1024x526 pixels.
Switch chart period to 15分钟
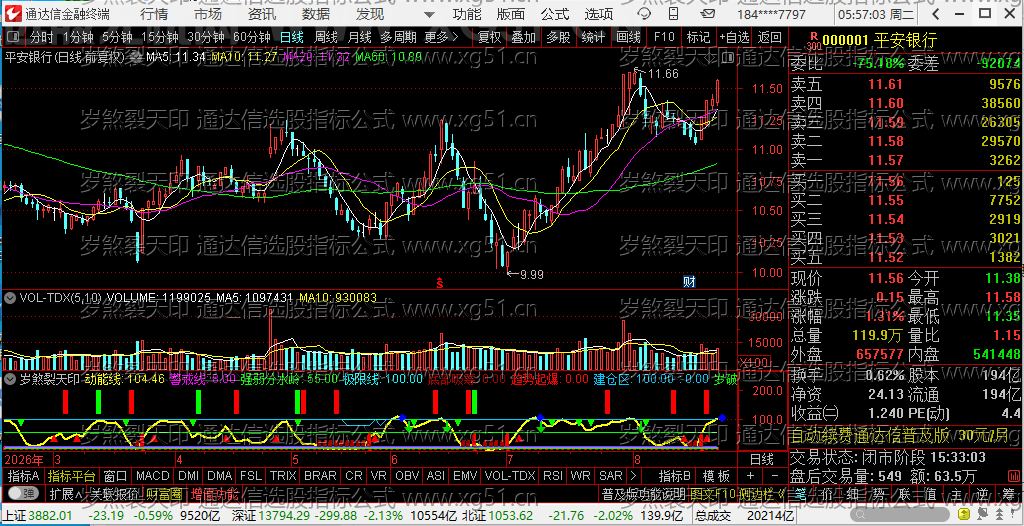pos(159,37)
